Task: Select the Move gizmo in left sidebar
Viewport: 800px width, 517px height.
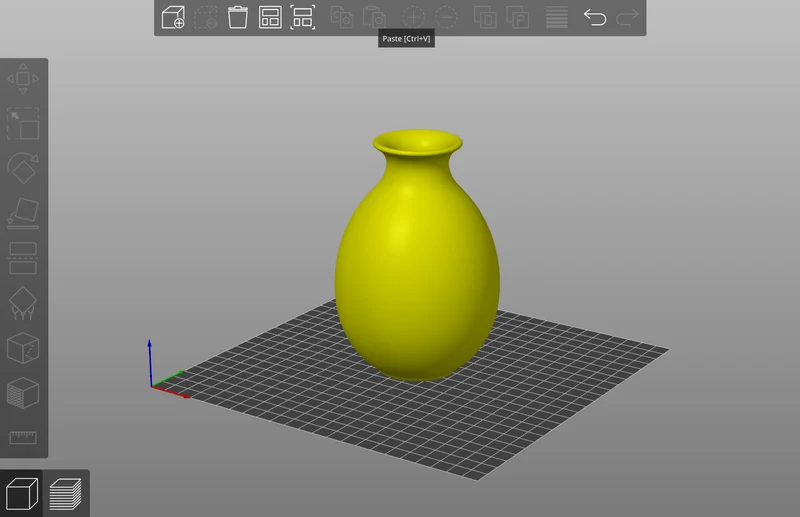Action: tap(23, 79)
